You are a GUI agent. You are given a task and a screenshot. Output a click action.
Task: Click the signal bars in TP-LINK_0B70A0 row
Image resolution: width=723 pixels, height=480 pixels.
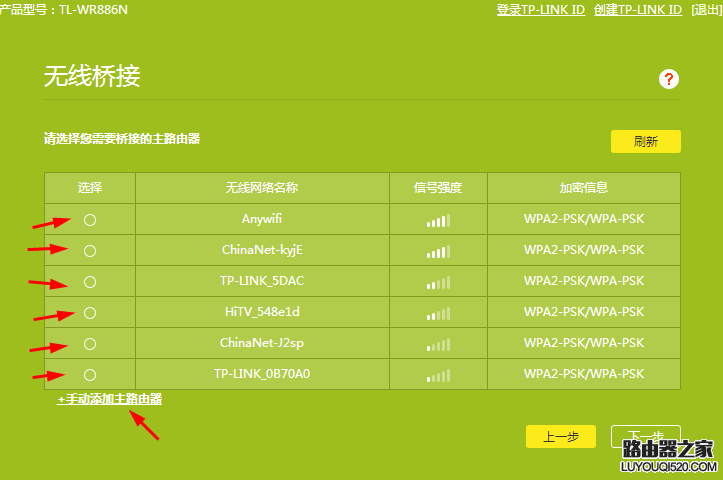point(438,376)
